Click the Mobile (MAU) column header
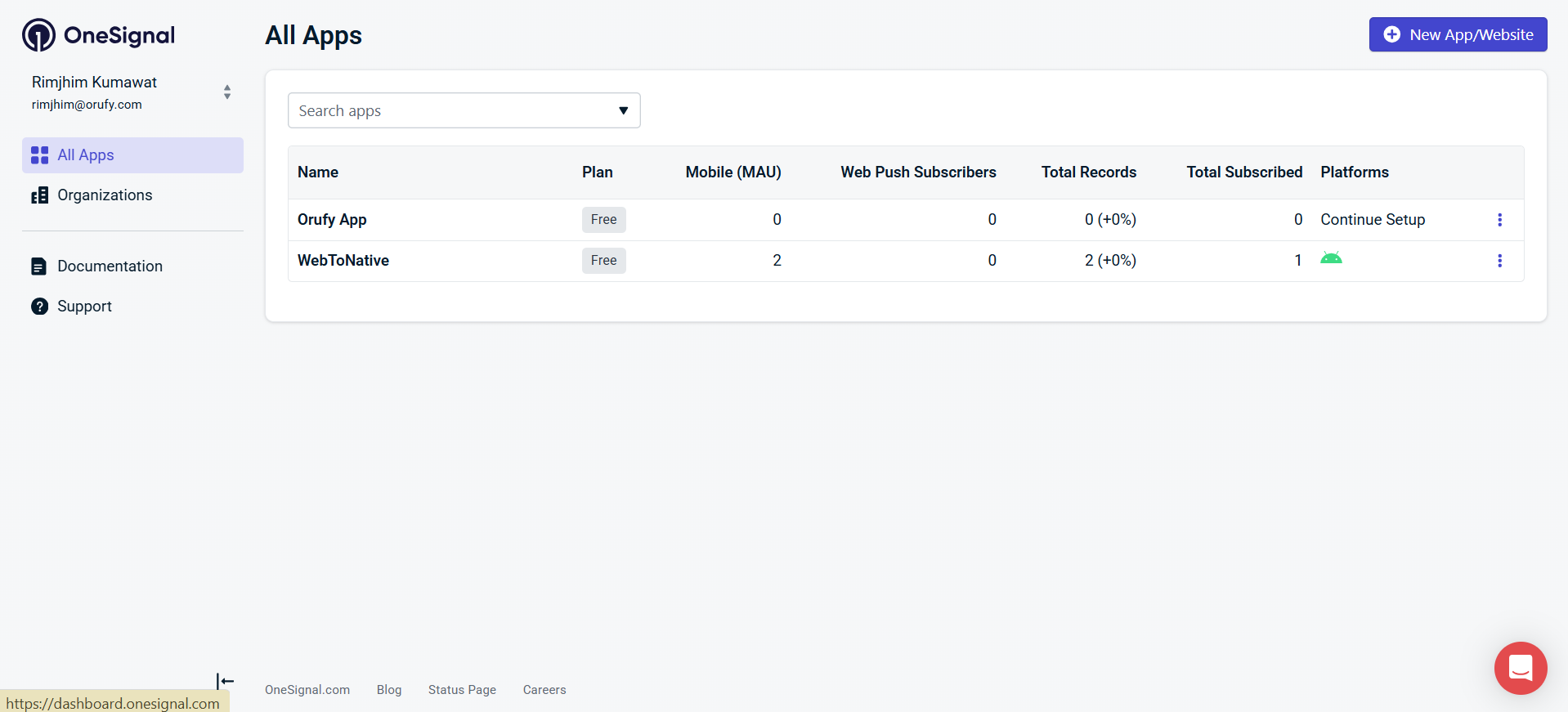Screen dimensions: 1568x712 point(733,172)
